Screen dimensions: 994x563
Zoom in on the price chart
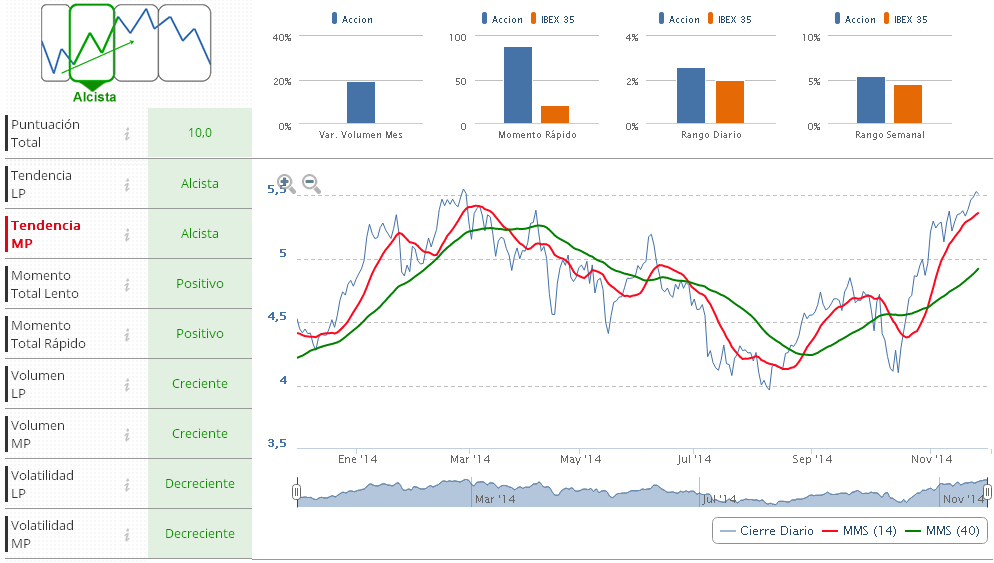[x=285, y=183]
